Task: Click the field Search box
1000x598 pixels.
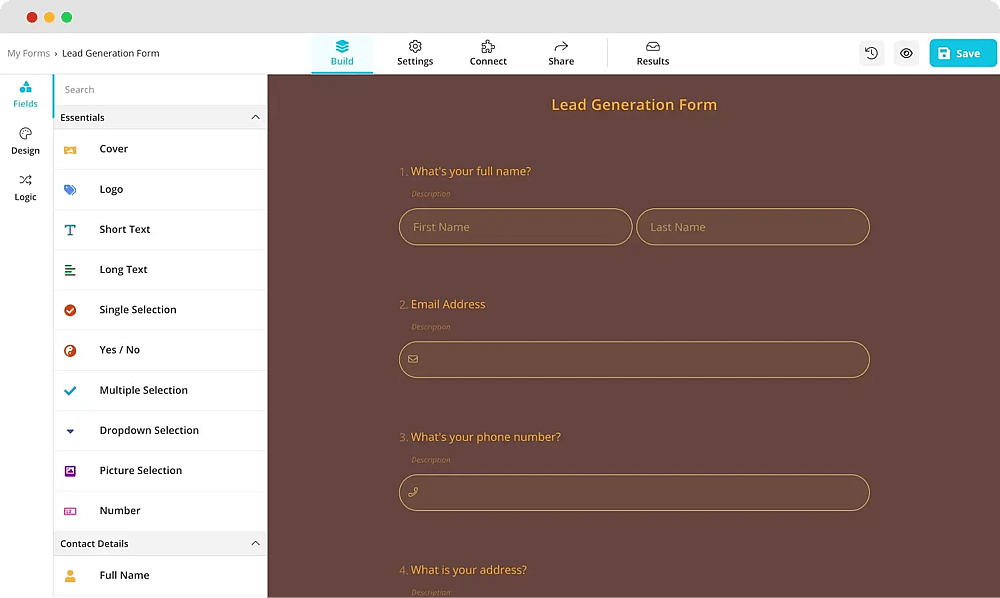Action: (160, 90)
